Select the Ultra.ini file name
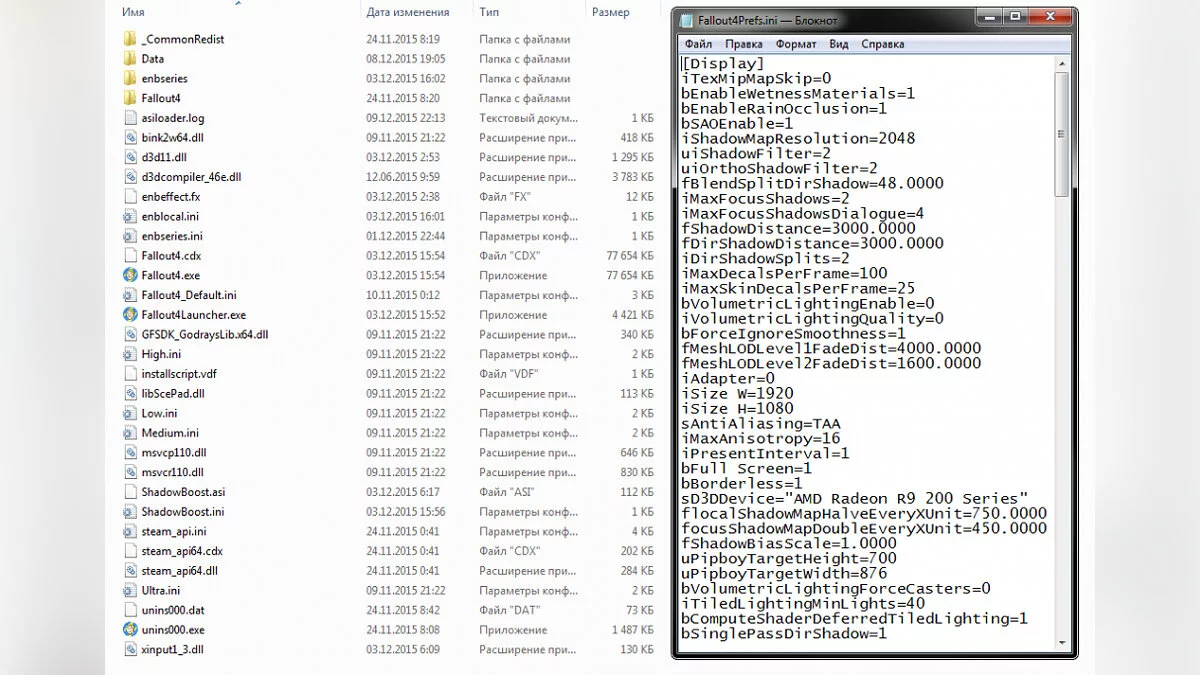Image resolution: width=1200 pixels, height=675 pixels. (160, 590)
